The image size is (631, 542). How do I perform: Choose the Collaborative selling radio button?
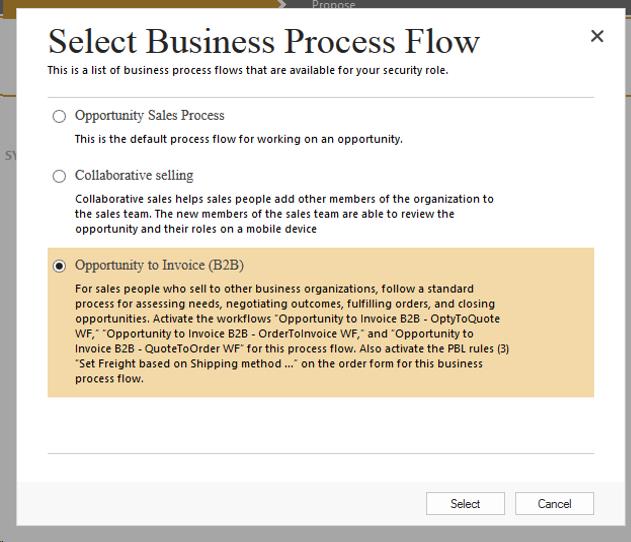pos(59,176)
